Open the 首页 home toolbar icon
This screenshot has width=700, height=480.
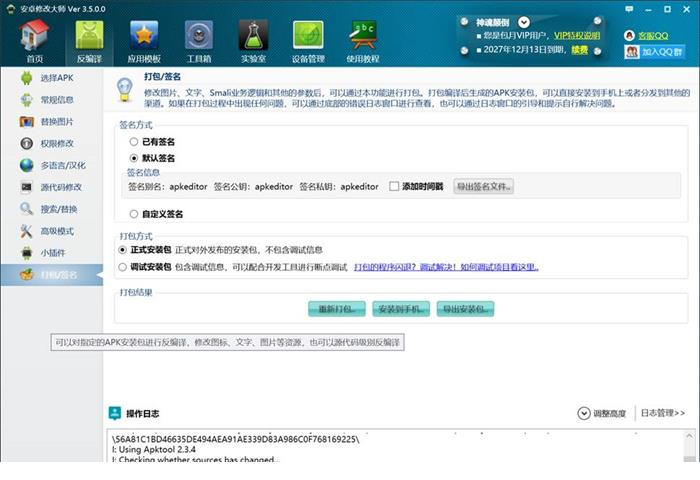click(35, 40)
